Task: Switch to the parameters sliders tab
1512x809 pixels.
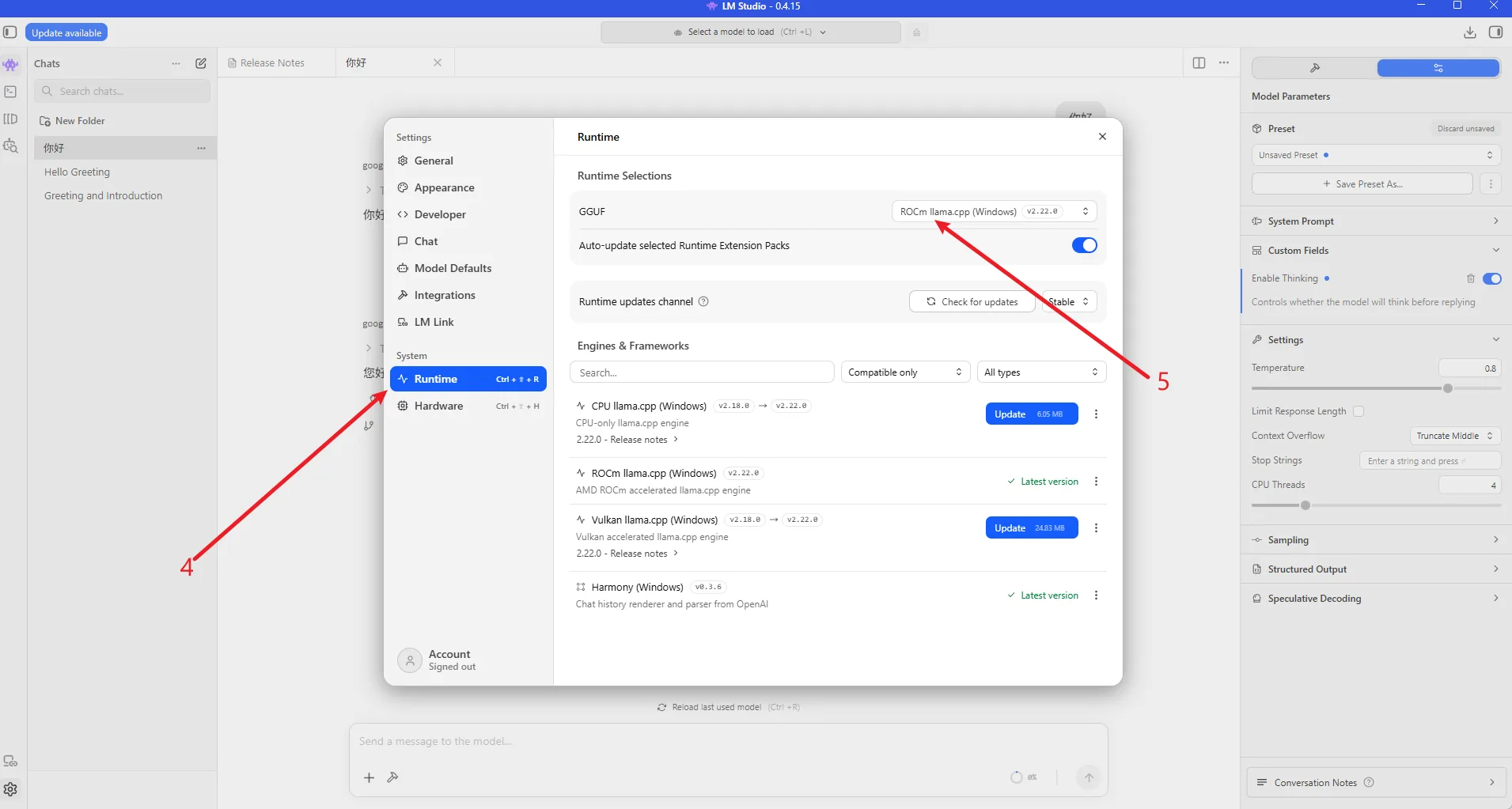Action: [x=1438, y=68]
